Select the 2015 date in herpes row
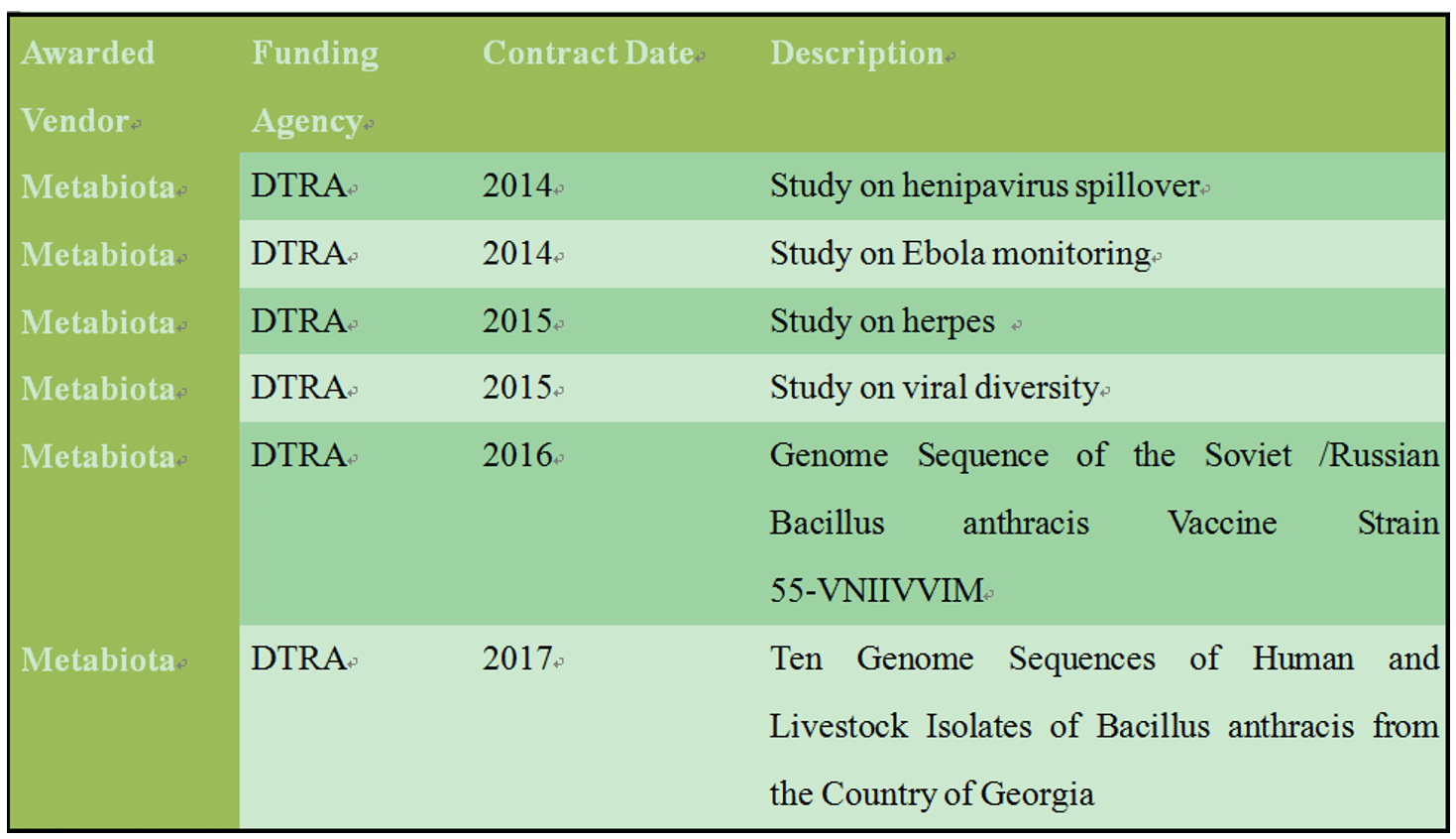The width and height of the screenshot is (1456, 839). pos(517,321)
